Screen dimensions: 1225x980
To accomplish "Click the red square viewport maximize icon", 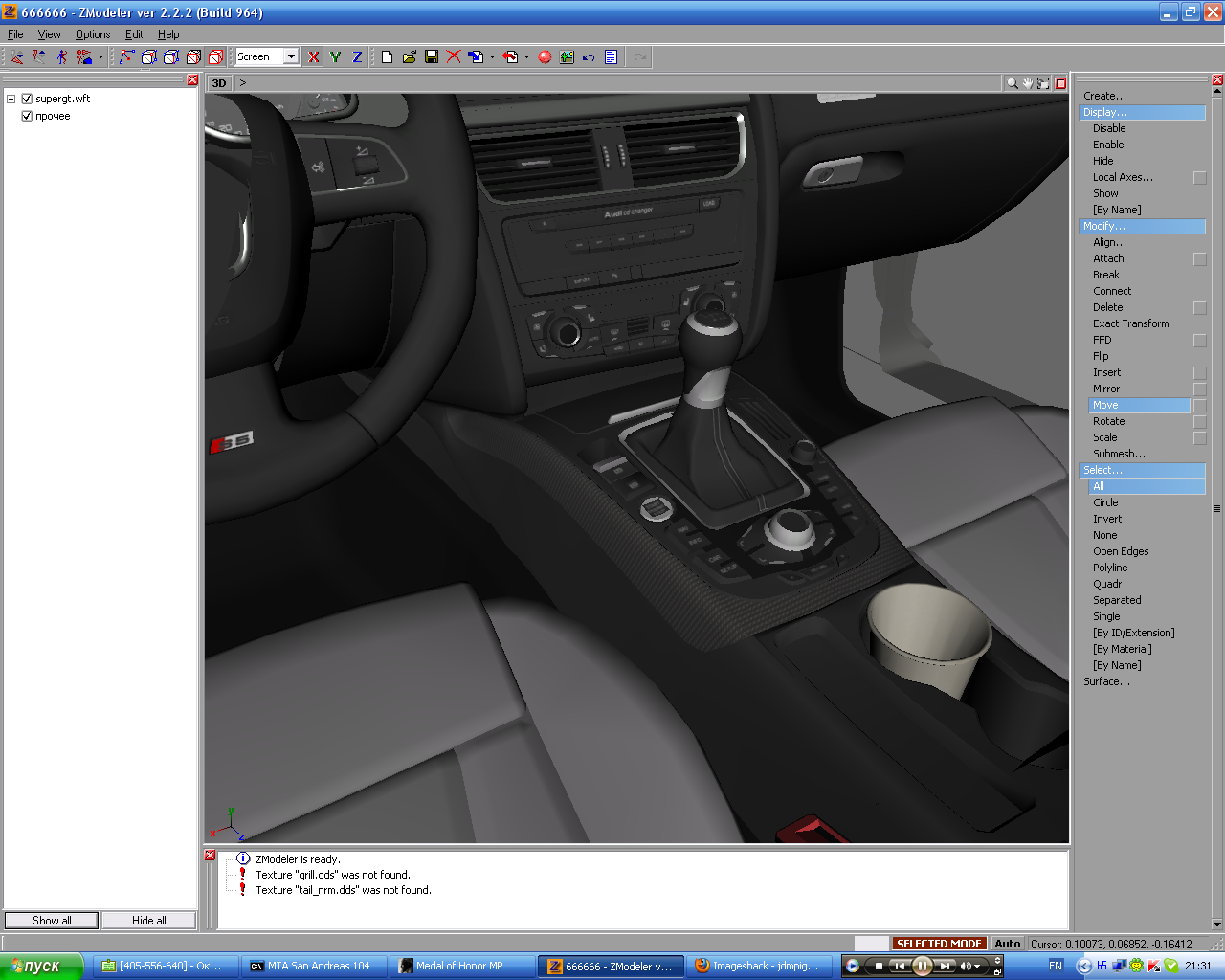I will [x=1060, y=83].
